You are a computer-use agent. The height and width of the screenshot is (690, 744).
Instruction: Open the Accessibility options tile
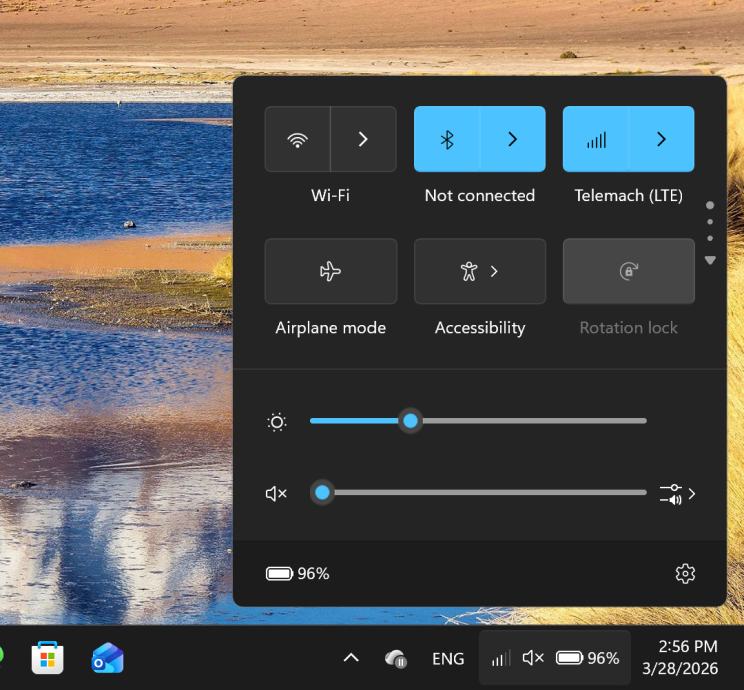point(479,271)
